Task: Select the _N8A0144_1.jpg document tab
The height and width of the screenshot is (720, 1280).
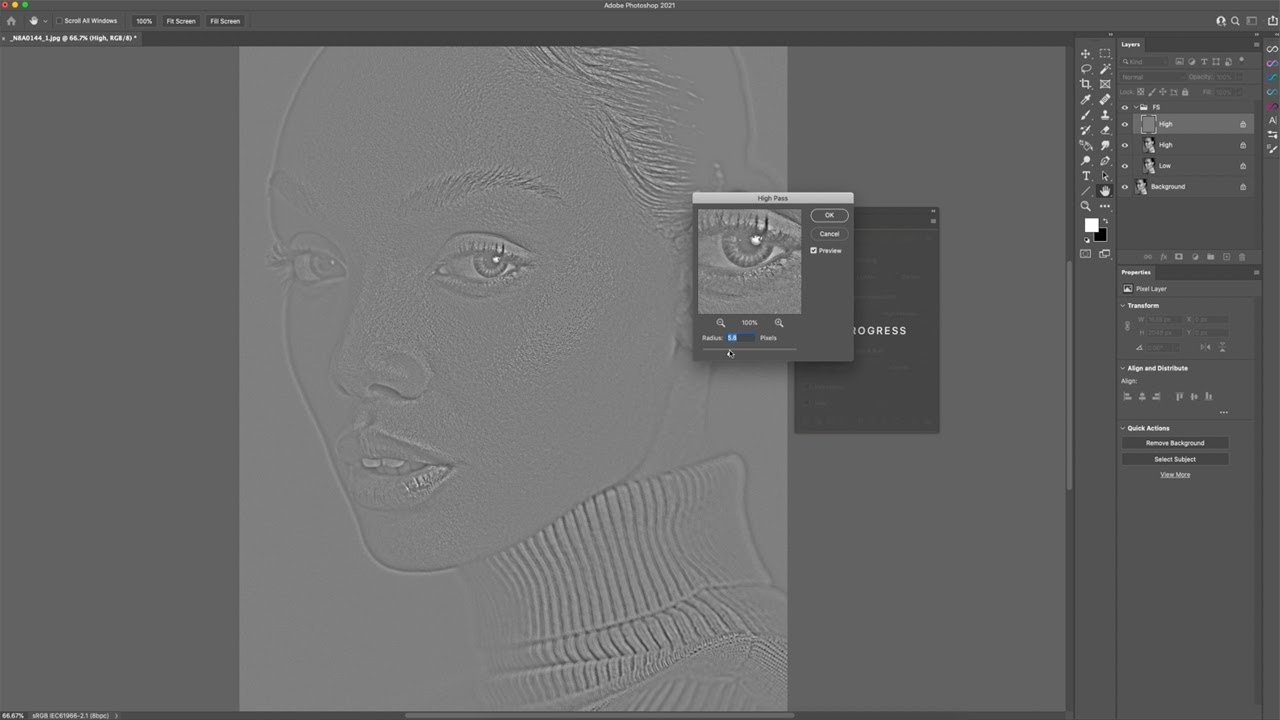Action: tap(73, 38)
